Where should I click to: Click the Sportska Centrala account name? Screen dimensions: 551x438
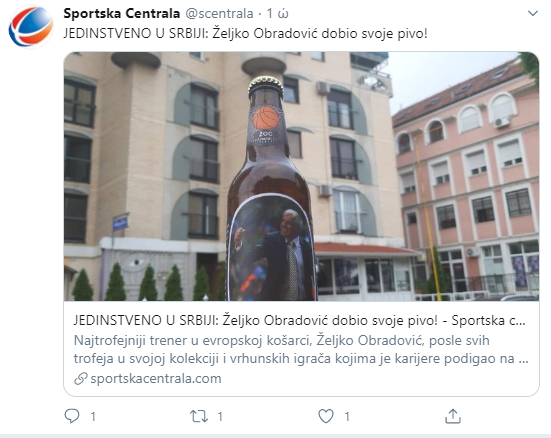(x=122, y=13)
